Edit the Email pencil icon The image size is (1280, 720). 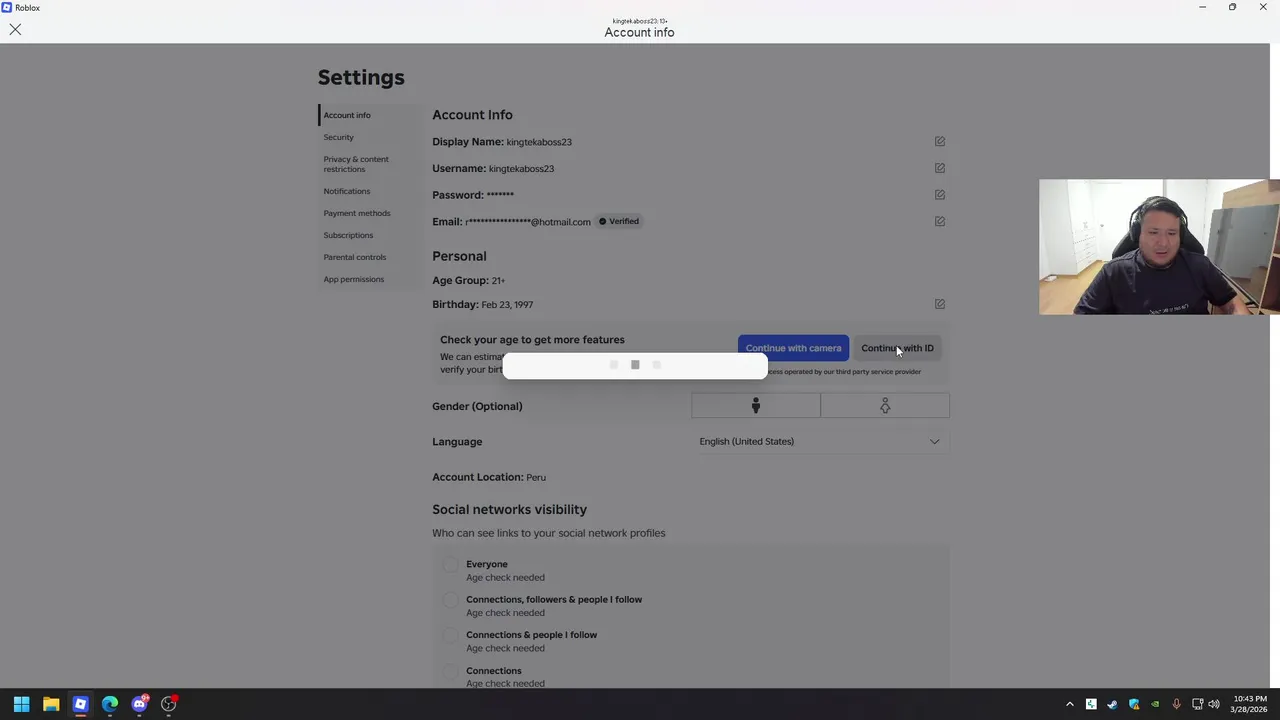click(x=939, y=221)
